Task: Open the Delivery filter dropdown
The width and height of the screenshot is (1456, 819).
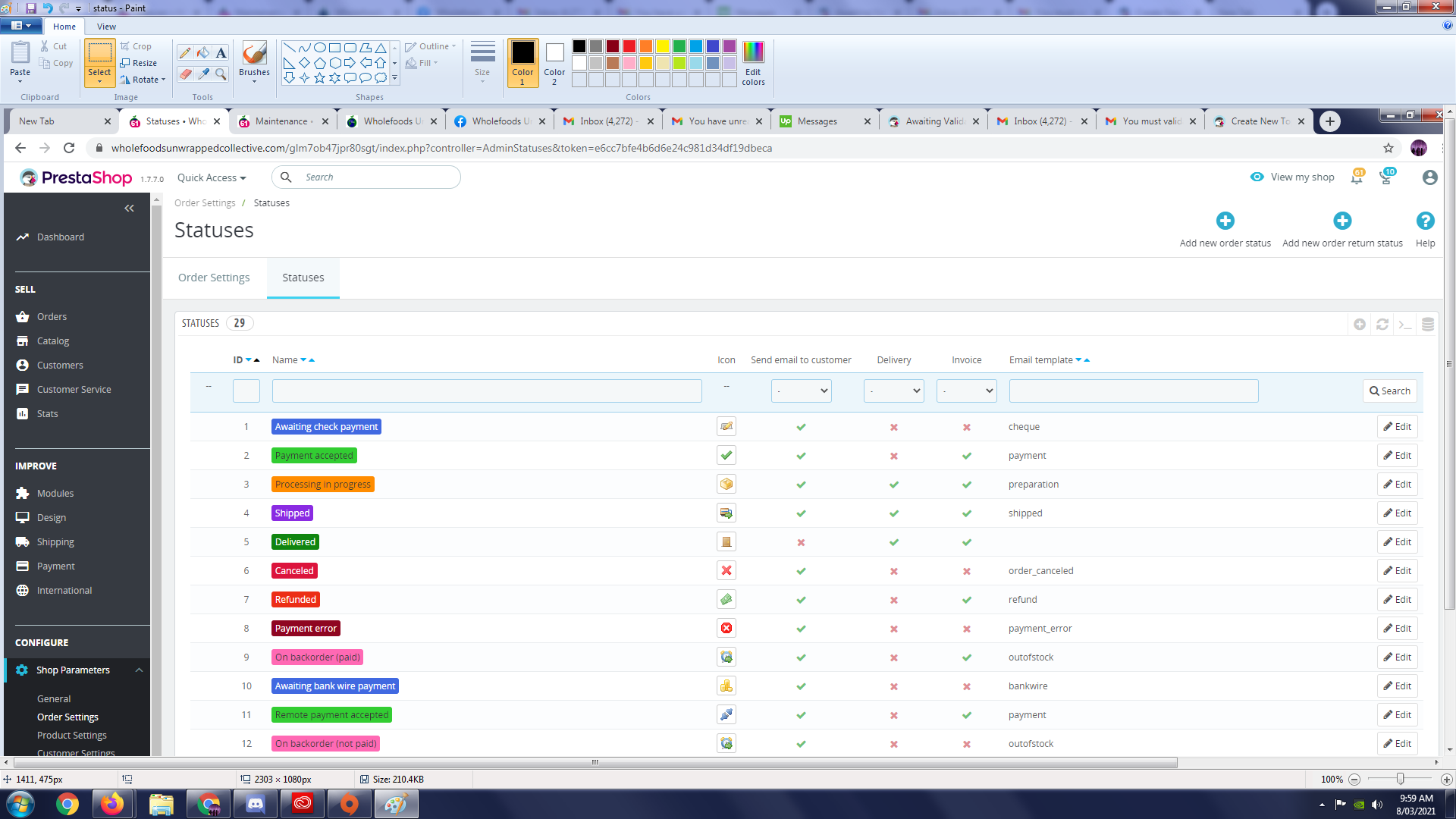Action: pyautogui.click(x=893, y=391)
